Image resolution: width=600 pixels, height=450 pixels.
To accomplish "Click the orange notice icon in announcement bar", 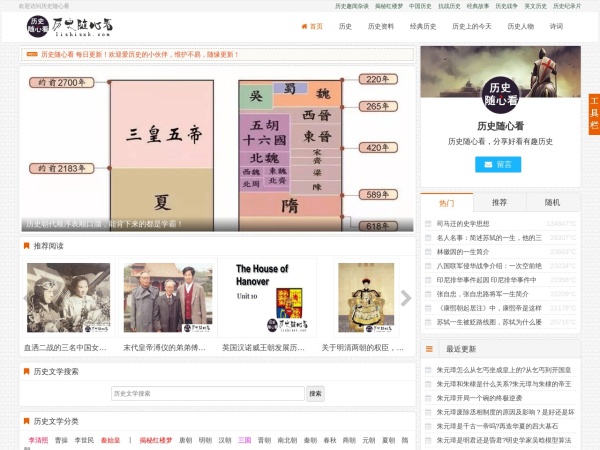I will coord(32,54).
